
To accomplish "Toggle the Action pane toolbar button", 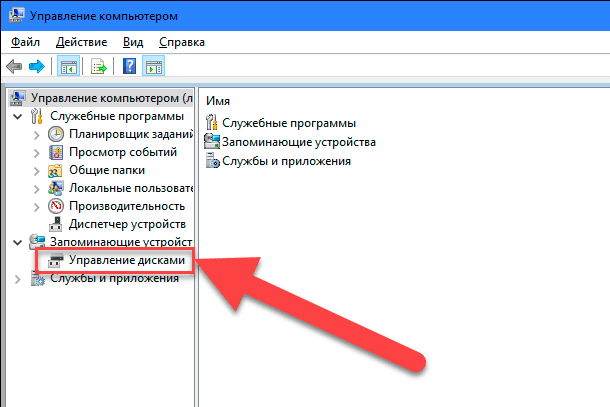I will [154, 66].
